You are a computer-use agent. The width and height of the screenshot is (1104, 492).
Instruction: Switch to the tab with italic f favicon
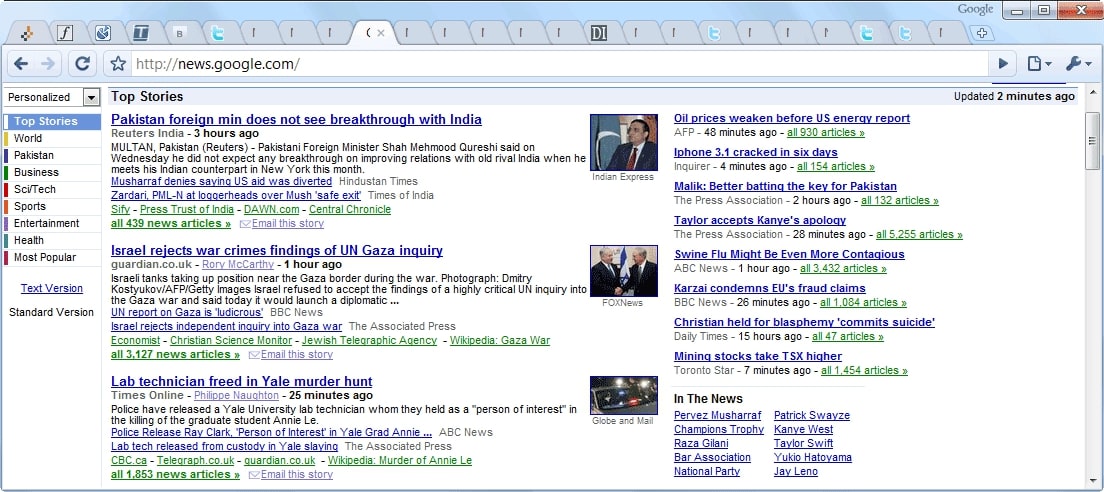tap(65, 33)
